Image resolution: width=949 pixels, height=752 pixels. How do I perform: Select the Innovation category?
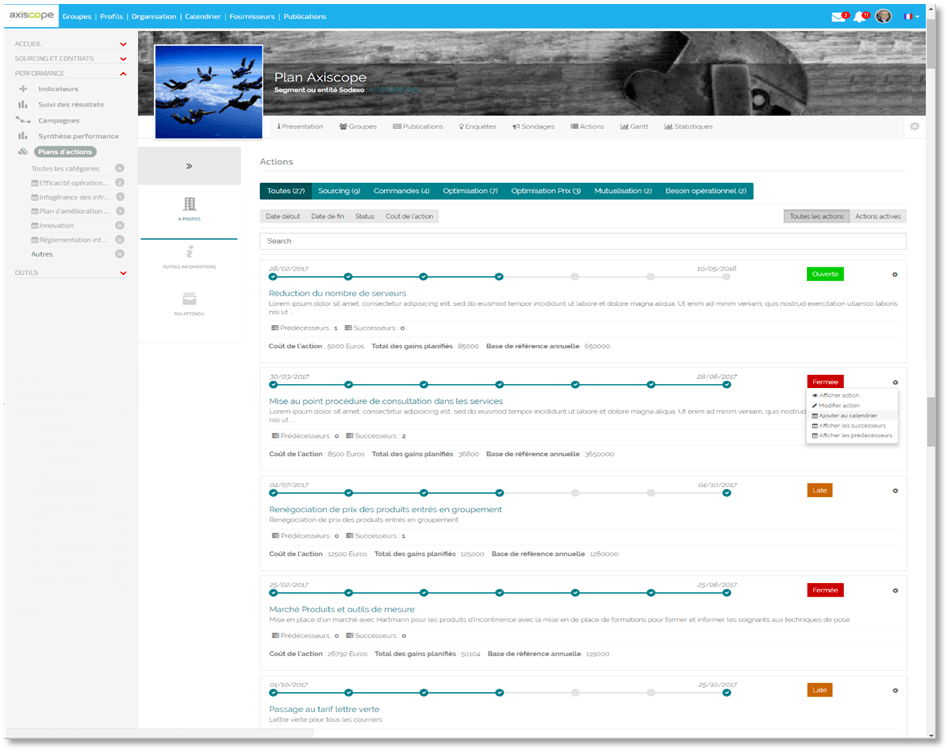(56, 226)
